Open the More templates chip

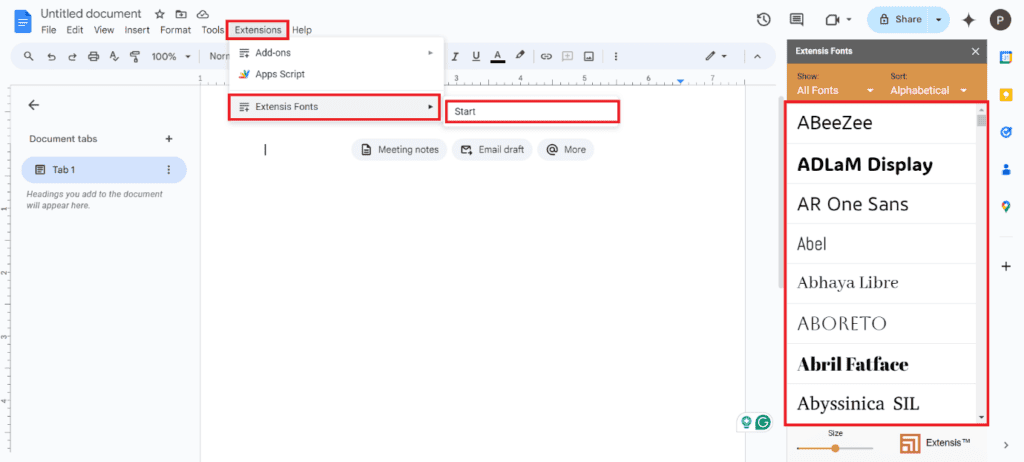coord(566,150)
